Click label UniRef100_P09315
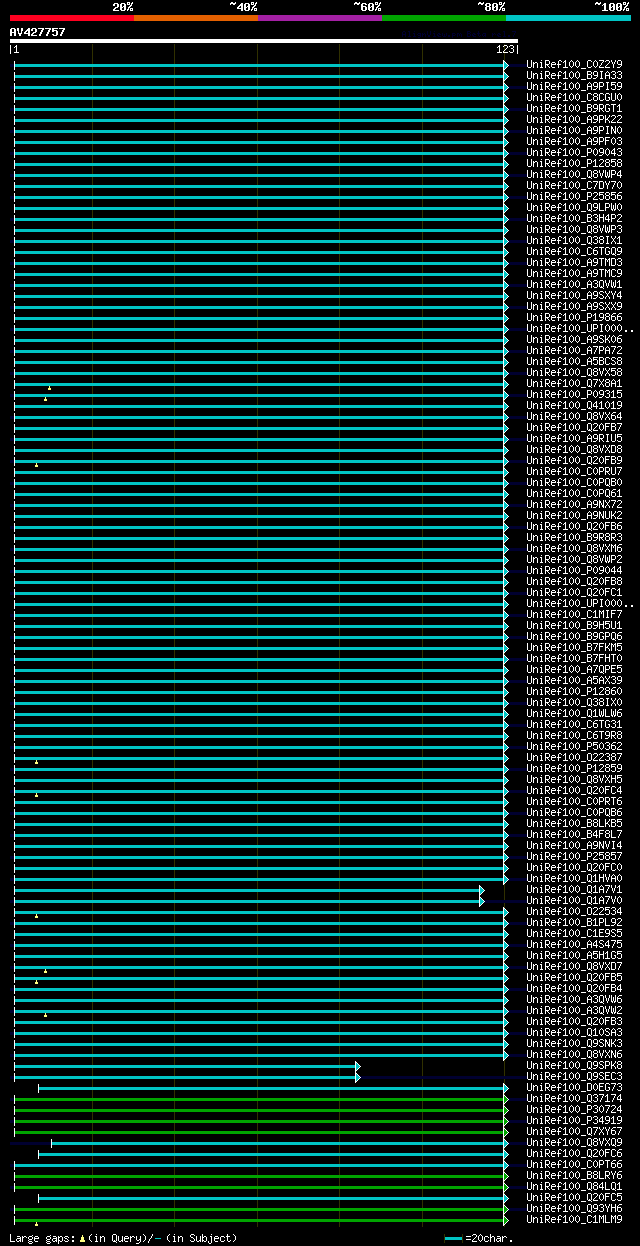Viewport: 640px width, 1246px height. (574, 394)
